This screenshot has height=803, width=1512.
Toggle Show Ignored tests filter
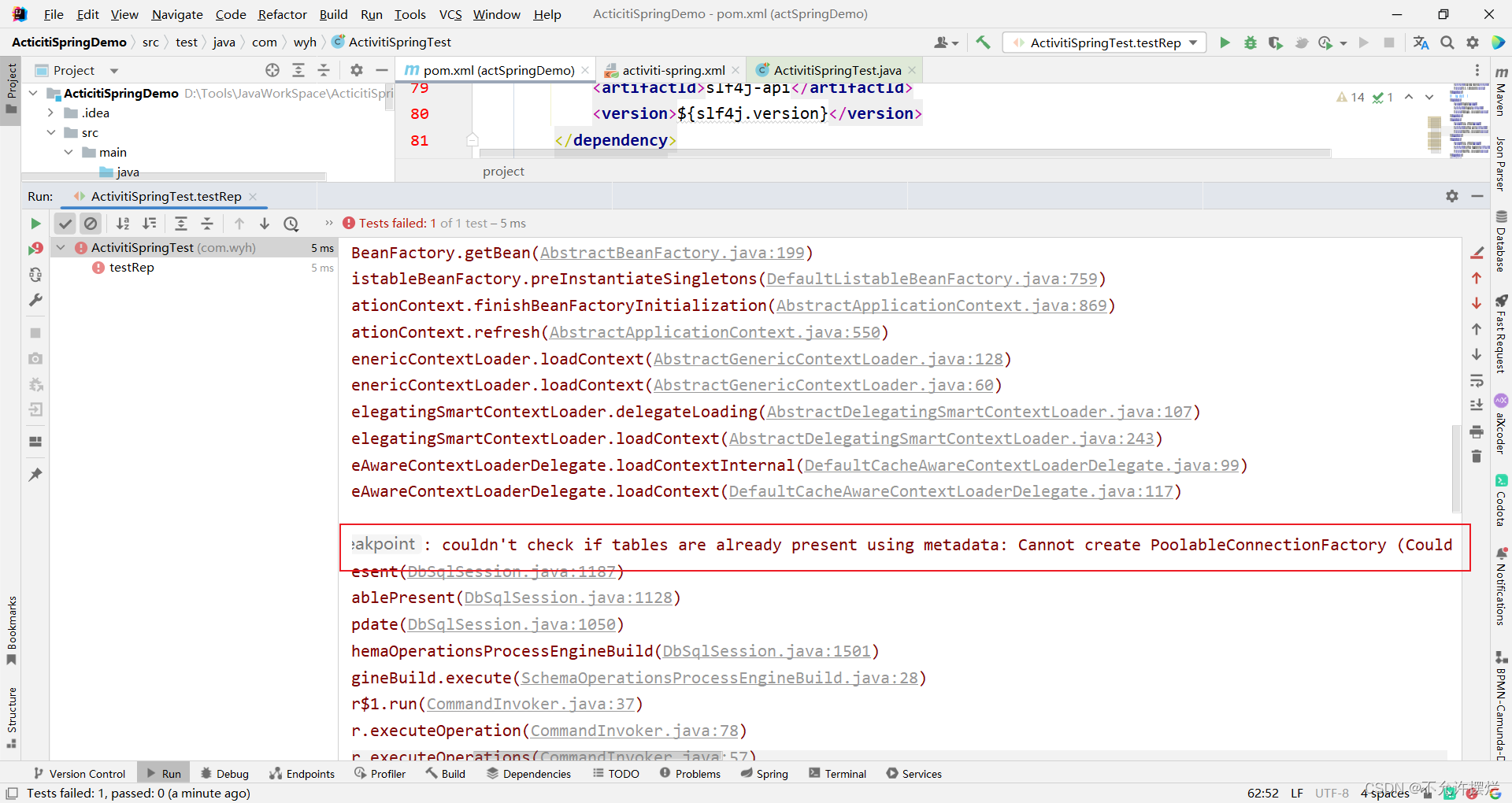point(91,224)
